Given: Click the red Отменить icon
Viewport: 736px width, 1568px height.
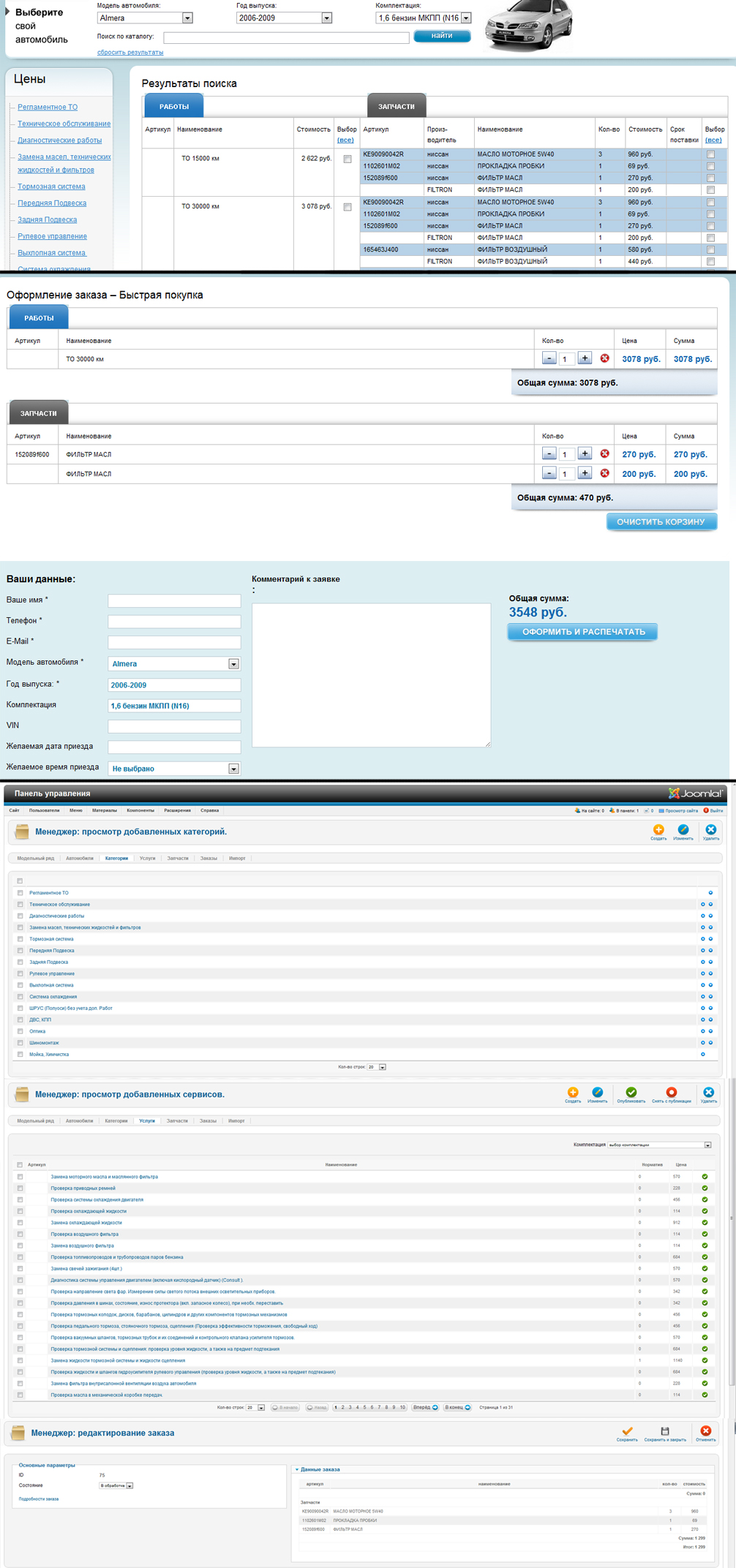Looking at the screenshot, I should pos(705,1431).
